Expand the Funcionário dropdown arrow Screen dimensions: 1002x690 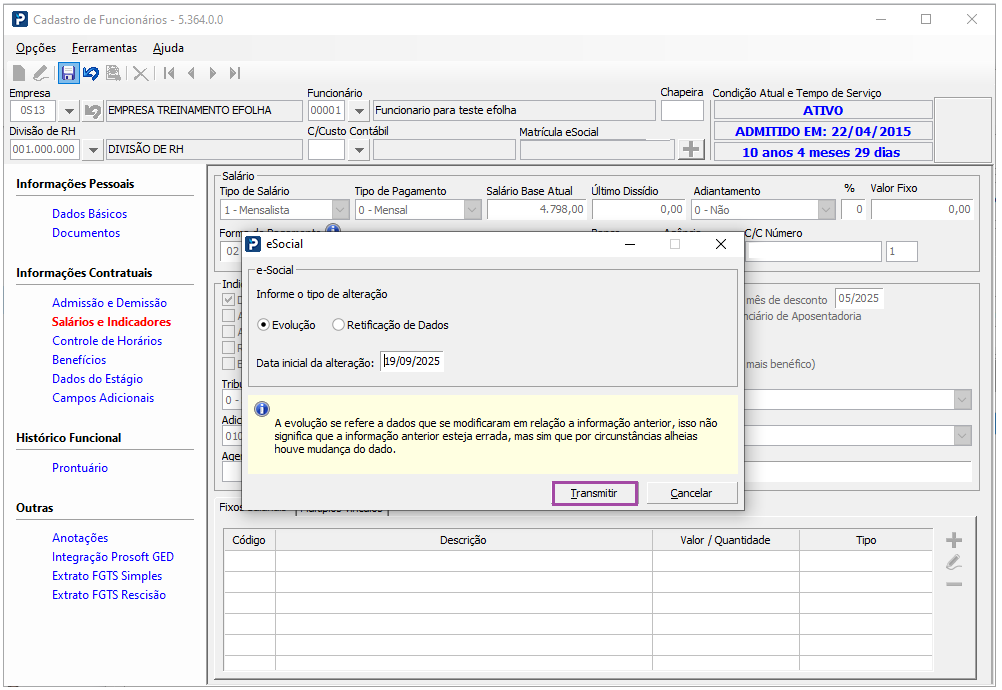pos(359,111)
